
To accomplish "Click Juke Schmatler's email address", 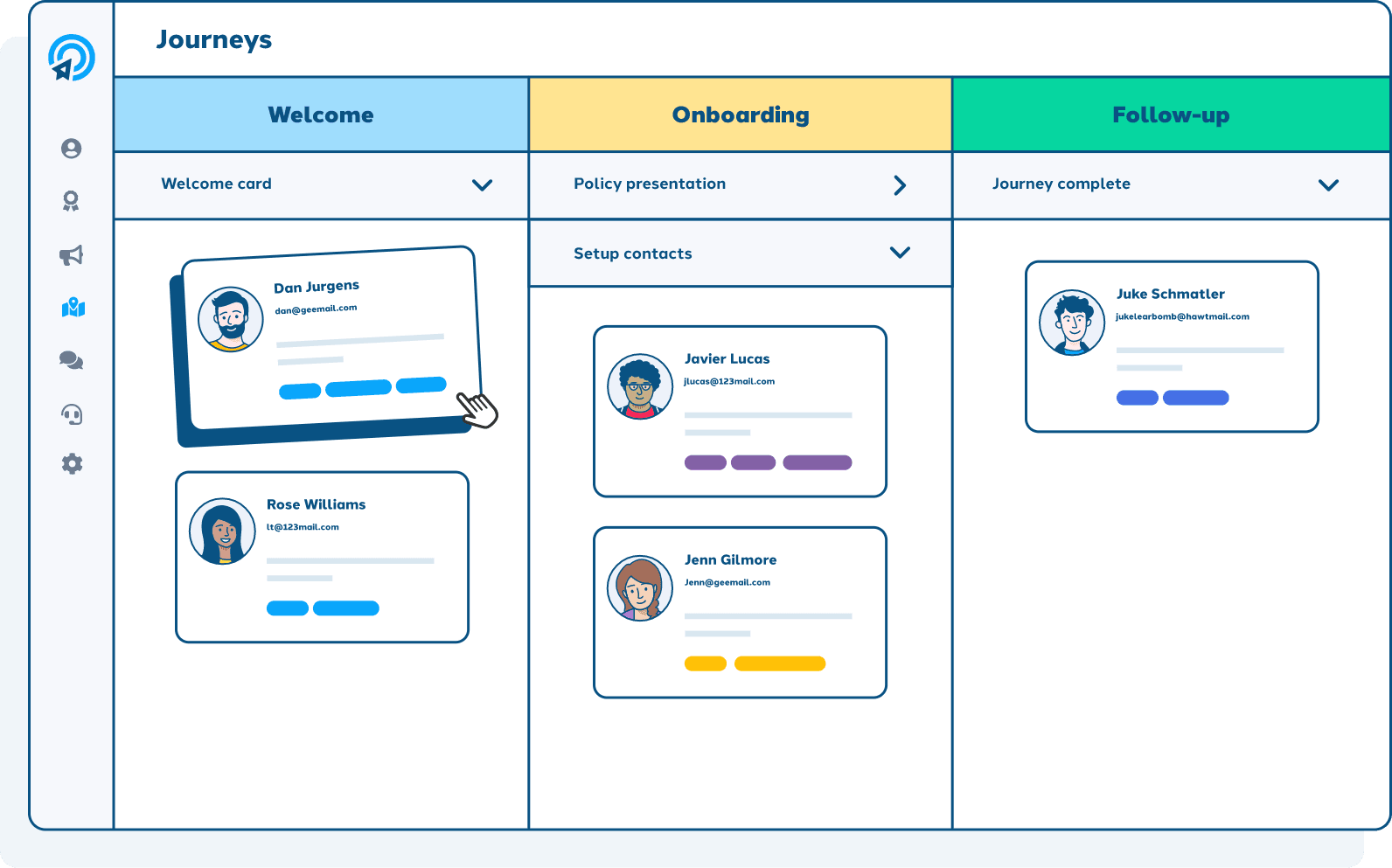I will (1182, 316).
